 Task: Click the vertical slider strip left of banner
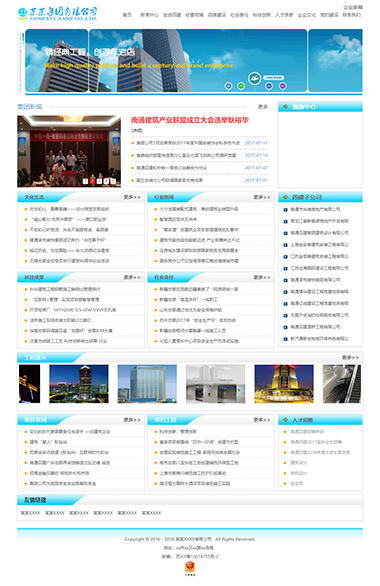pyautogui.click(x=21, y=61)
